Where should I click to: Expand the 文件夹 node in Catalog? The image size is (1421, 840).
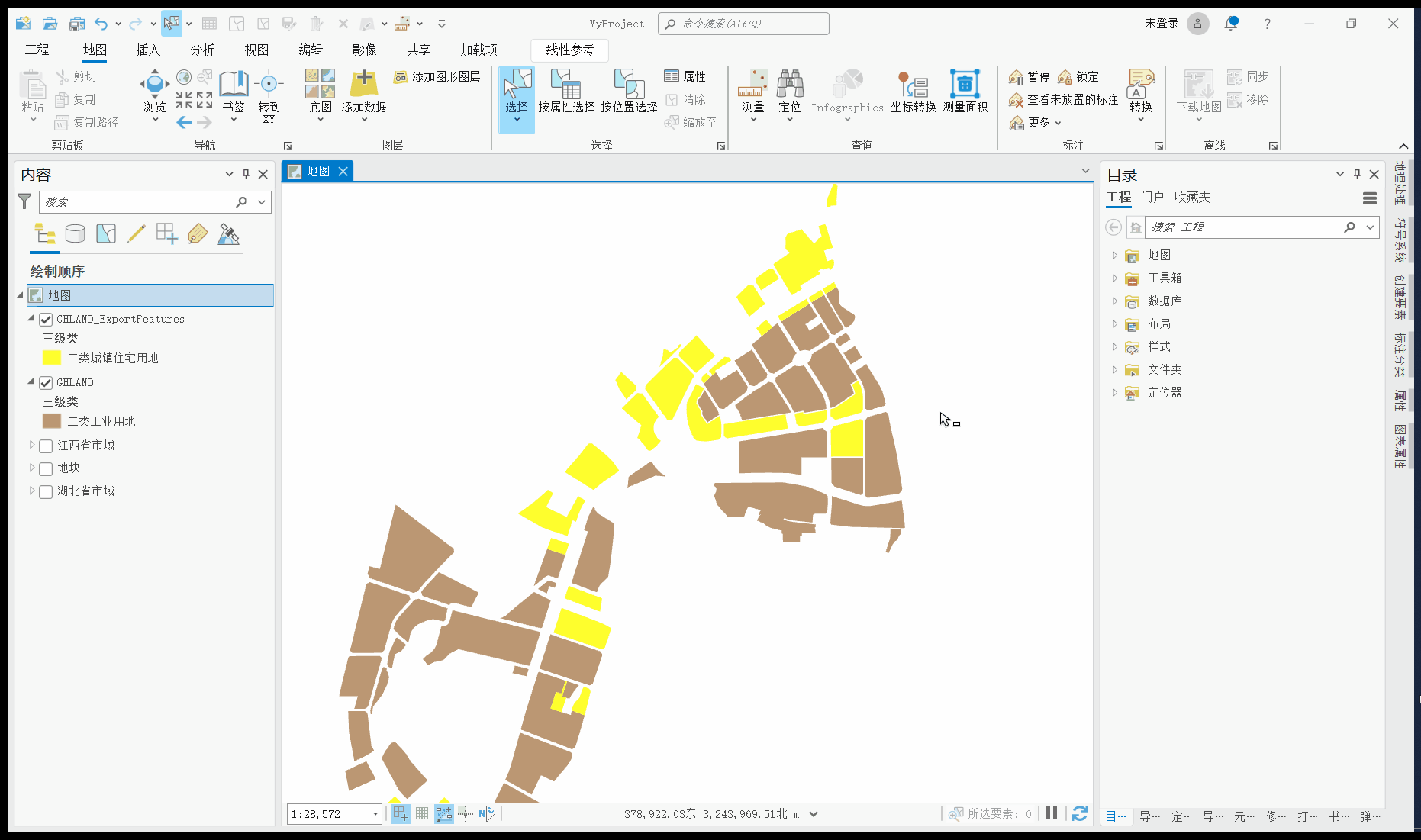click(1114, 370)
